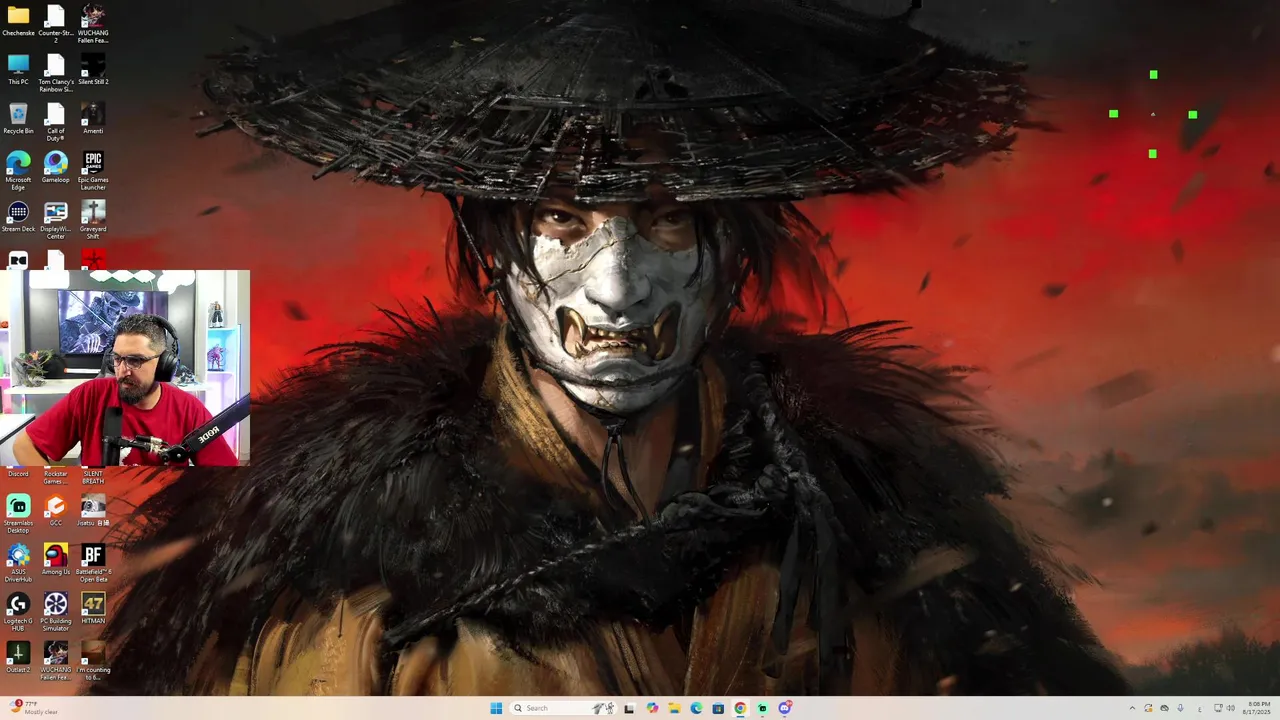1280x720 pixels.
Task: Select the Counter-Strike 2 desktop shortcut
Action: tap(55, 24)
